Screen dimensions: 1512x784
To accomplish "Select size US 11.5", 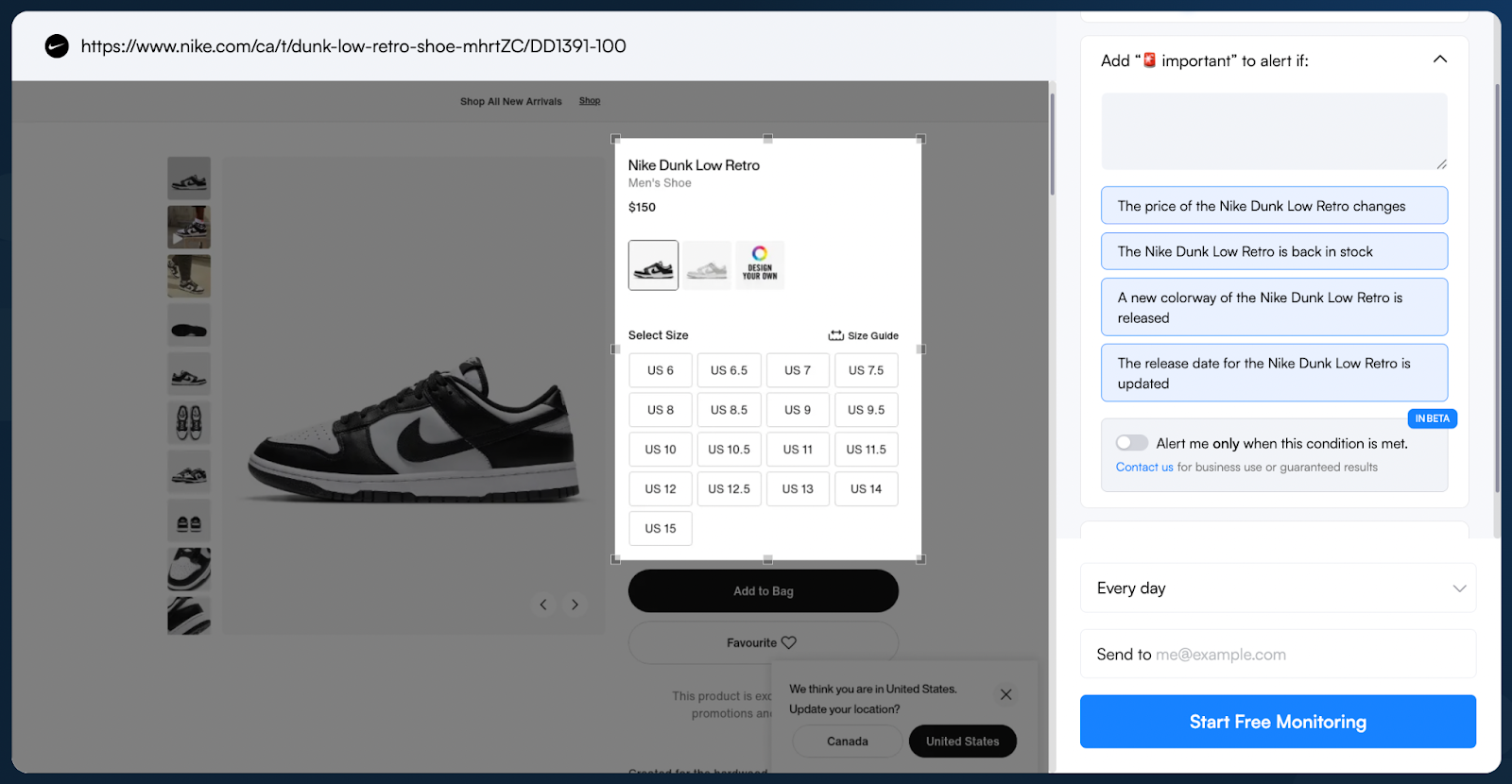I will pos(866,450).
